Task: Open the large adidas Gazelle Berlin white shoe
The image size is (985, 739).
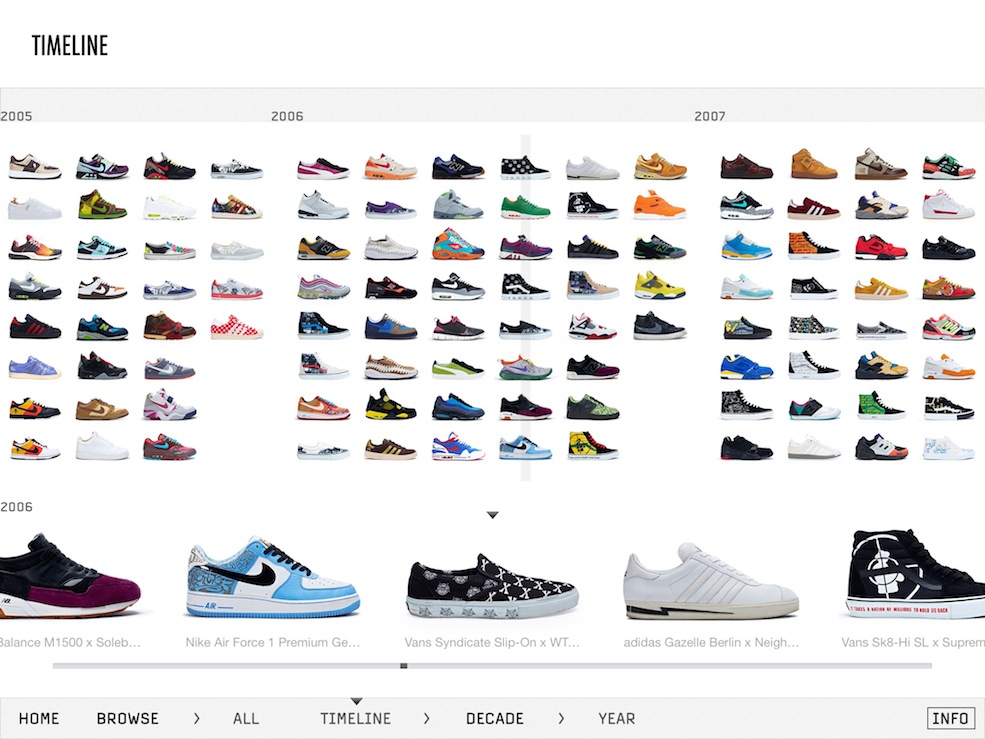Action: (711, 583)
